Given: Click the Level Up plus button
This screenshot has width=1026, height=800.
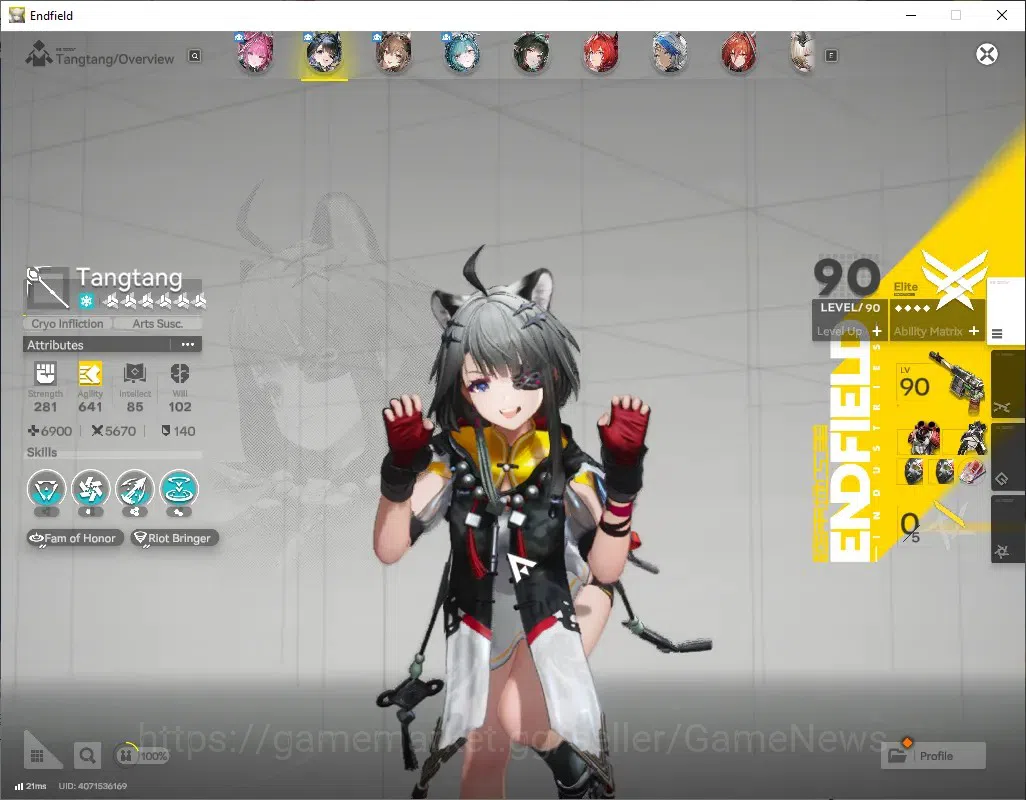Looking at the screenshot, I should [877, 332].
